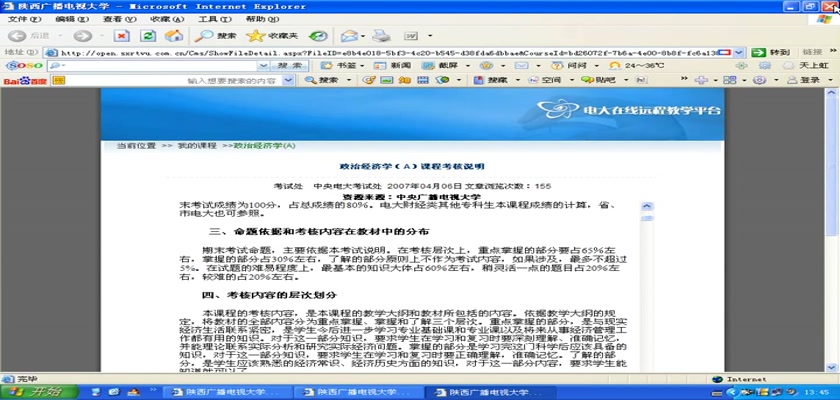Open the 编辑(E) menu
This screenshot has height=400, width=840.
72,19
